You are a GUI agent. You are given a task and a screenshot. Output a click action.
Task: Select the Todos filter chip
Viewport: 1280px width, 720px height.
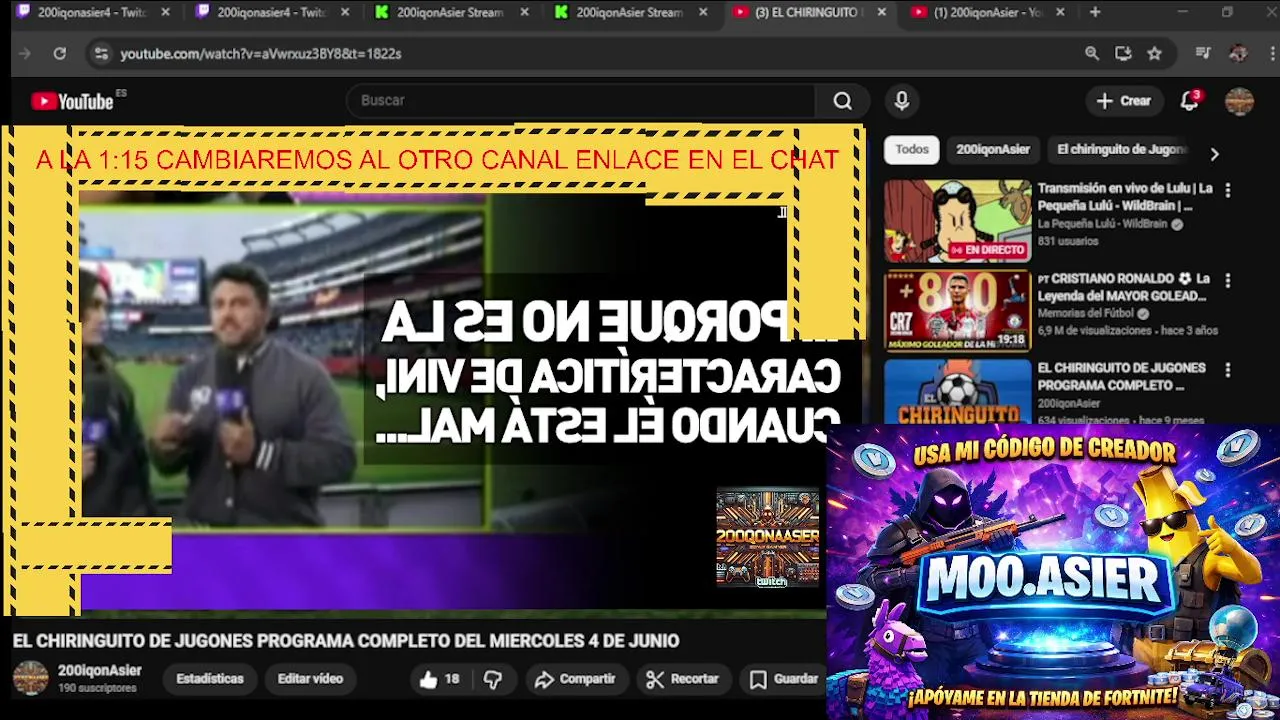coord(911,150)
